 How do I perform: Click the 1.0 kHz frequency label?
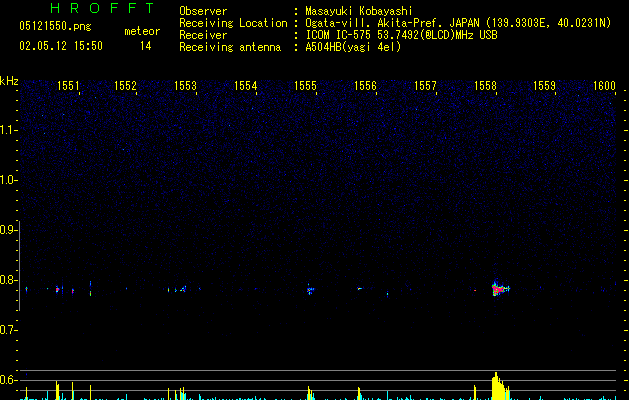8,180
